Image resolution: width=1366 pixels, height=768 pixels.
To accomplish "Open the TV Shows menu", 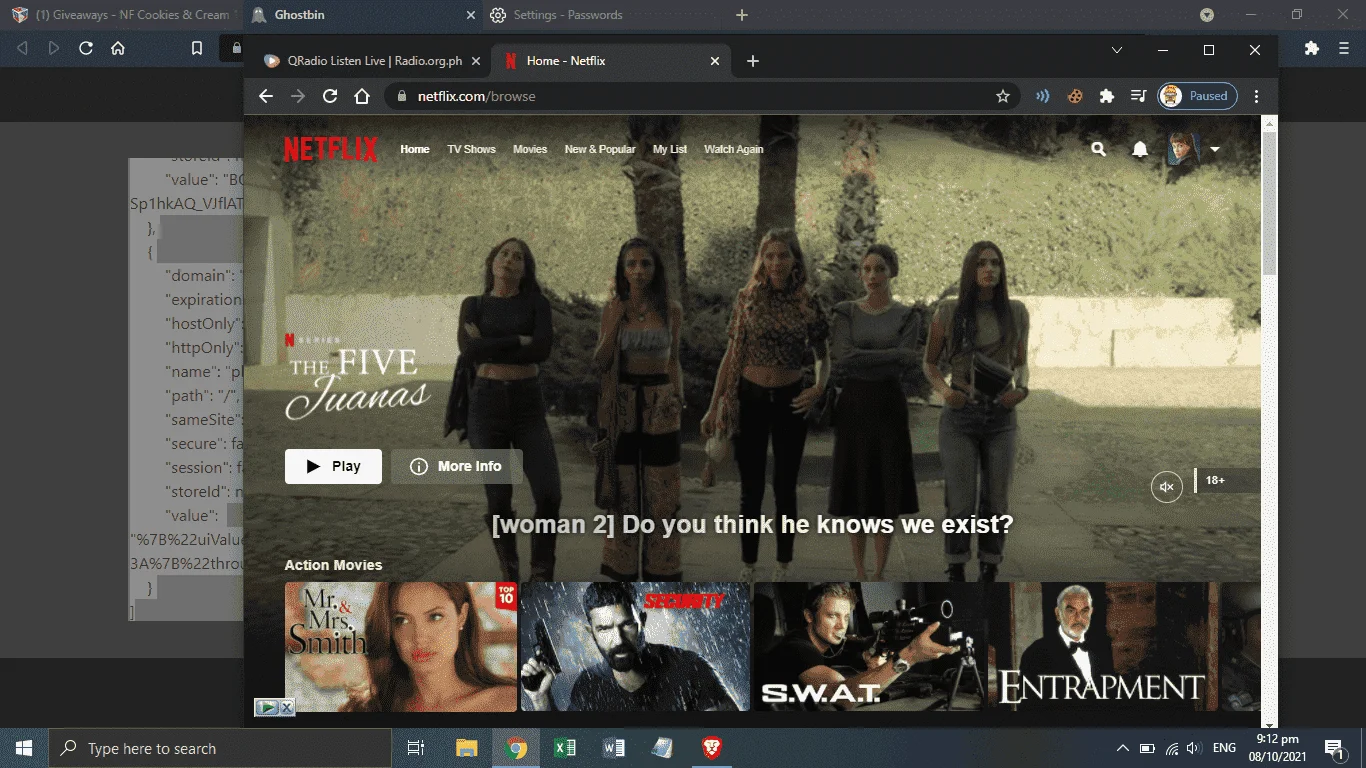I will pos(471,149).
